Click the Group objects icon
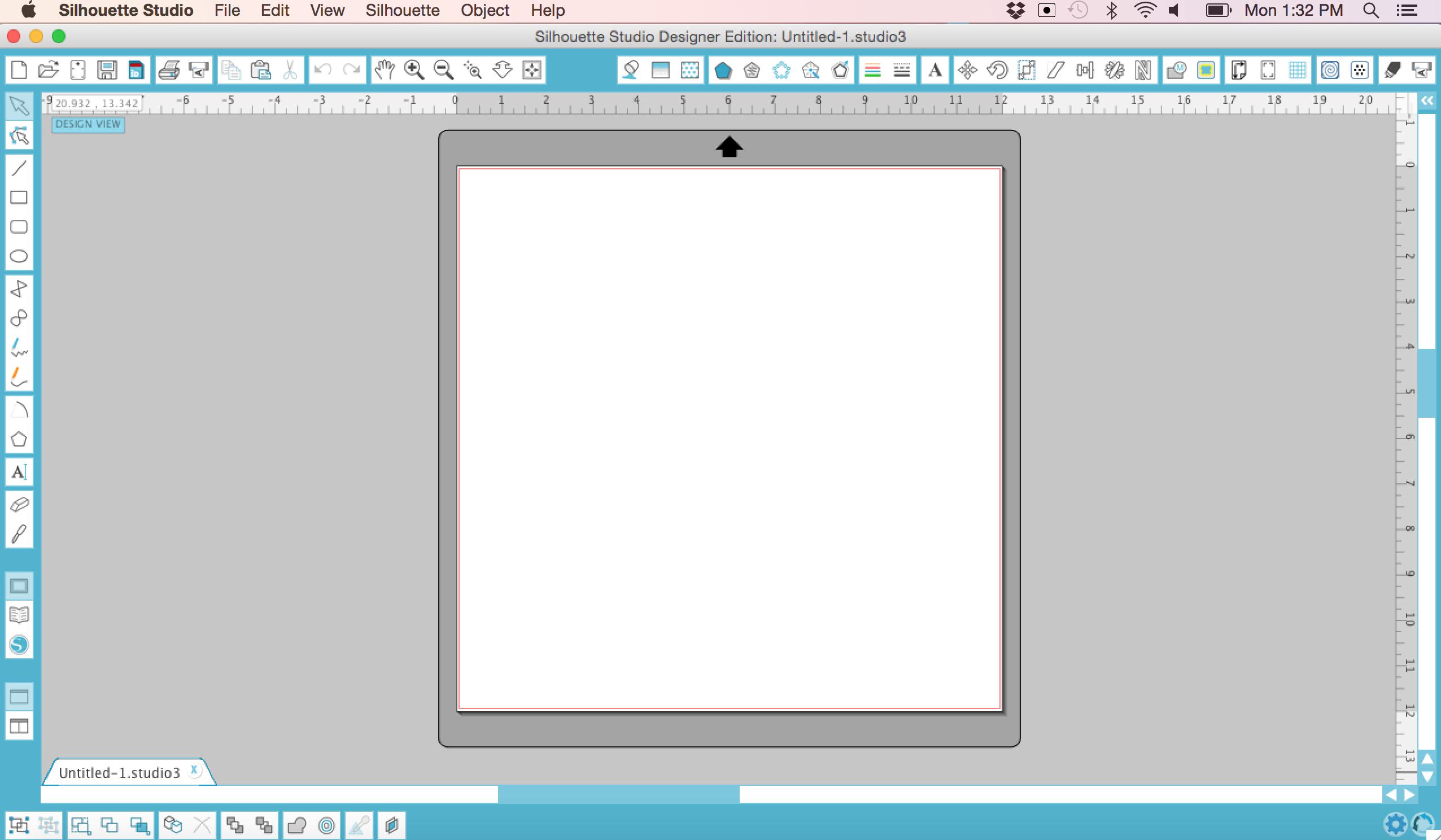This screenshot has width=1441, height=840. click(x=19, y=825)
